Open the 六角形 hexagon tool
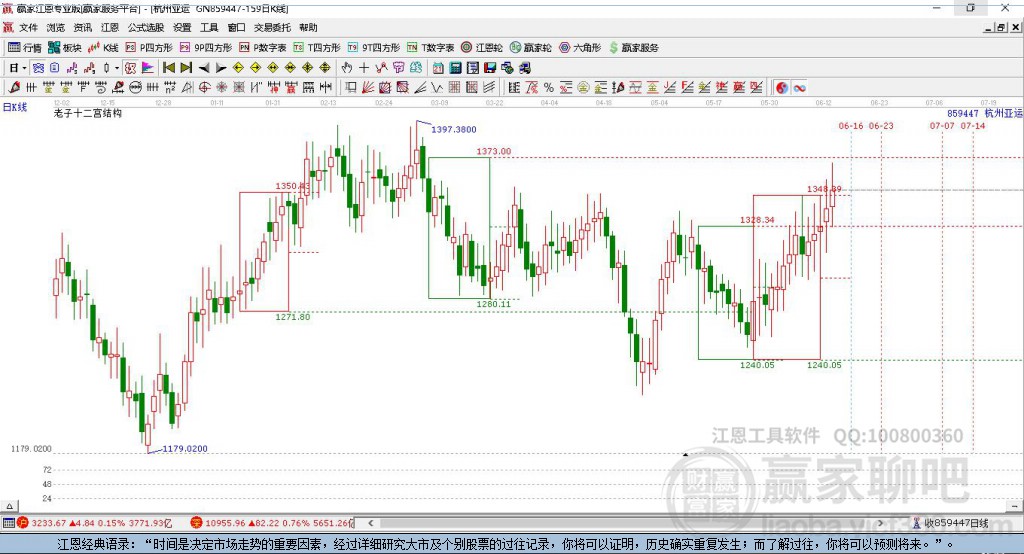This screenshot has width=1024, height=554. (x=580, y=48)
